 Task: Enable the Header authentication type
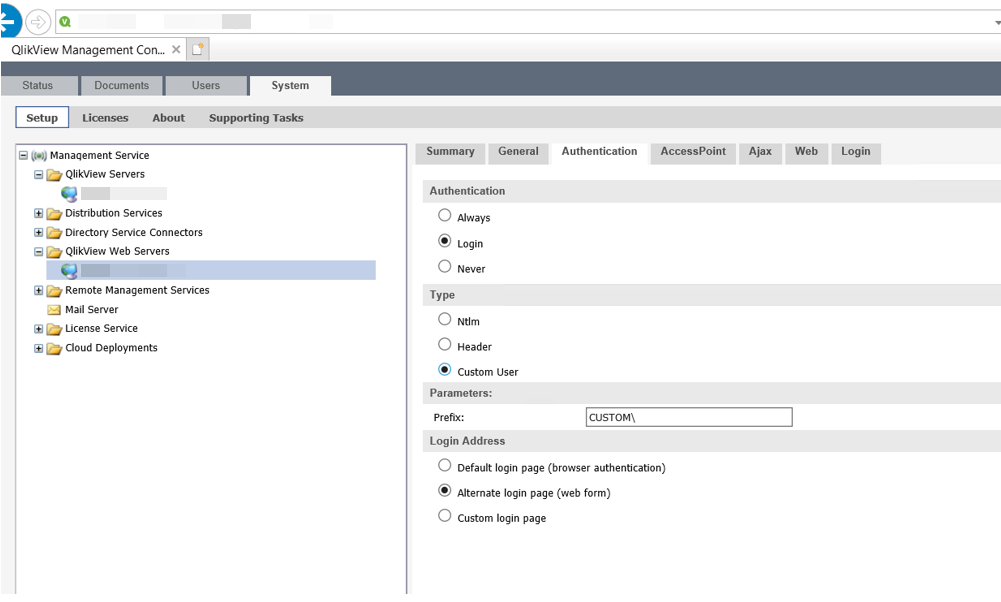pyautogui.click(x=444, y=346)
